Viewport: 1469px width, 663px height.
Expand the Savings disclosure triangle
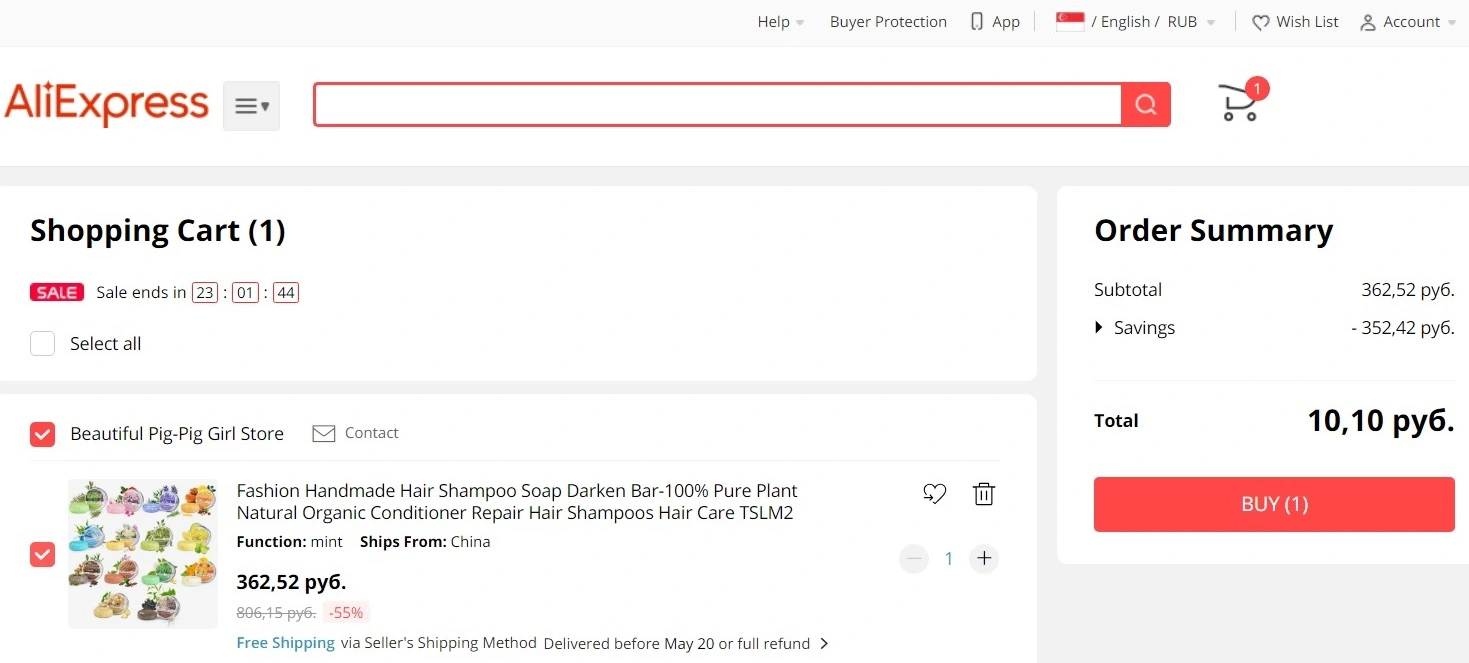[x=1099, y=328]
